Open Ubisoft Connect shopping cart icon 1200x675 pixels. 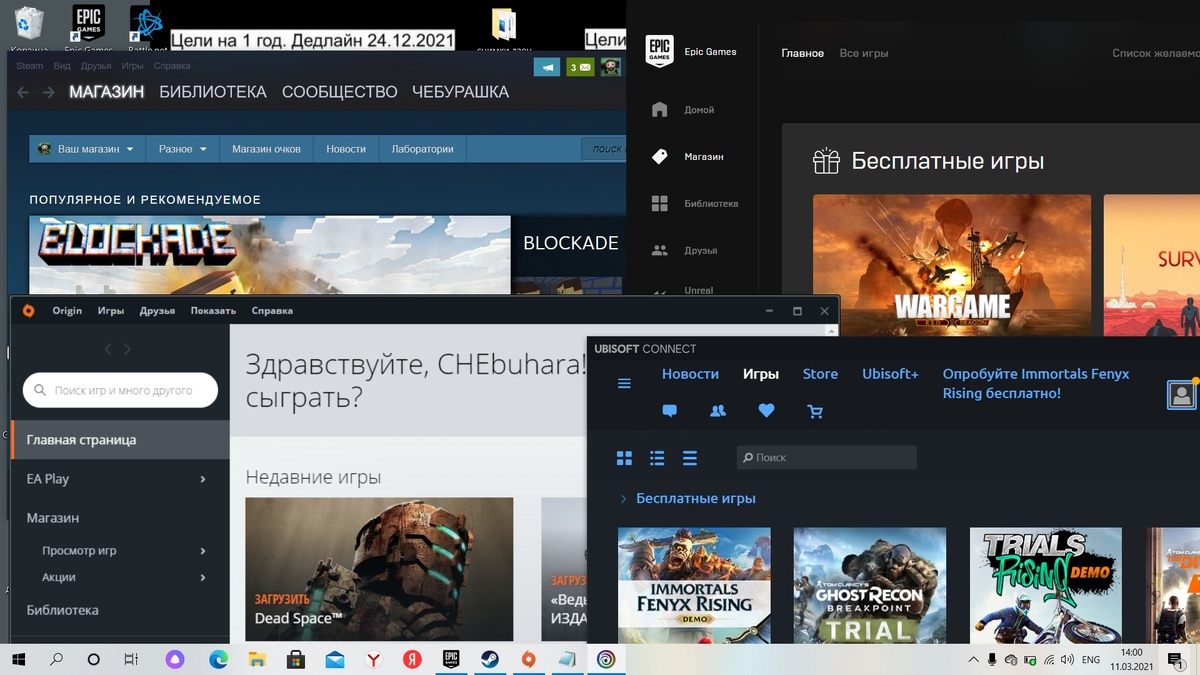[815, 411]
